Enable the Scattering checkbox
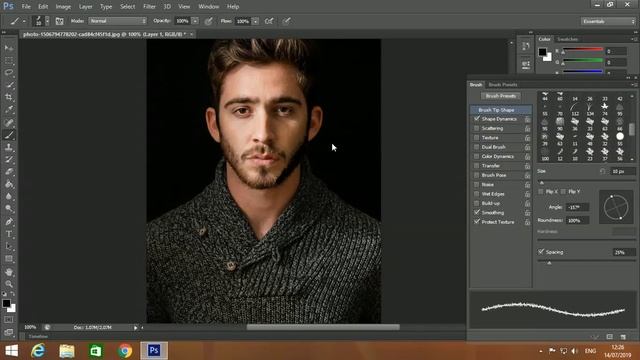640x360 pixels. click(x=477, y=128)
